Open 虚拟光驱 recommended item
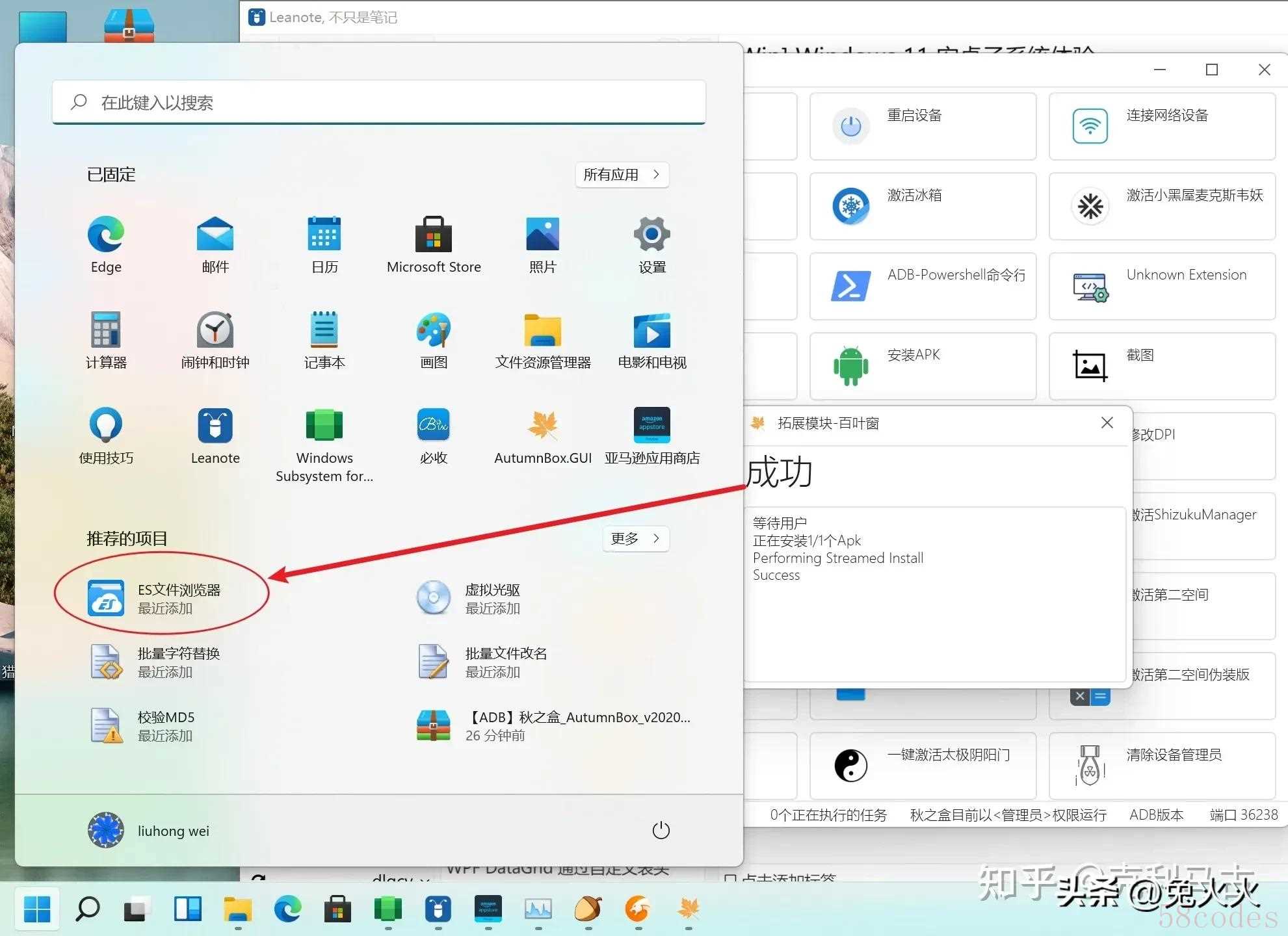The width and height of the screenshot is (1288, 936). 469,598
